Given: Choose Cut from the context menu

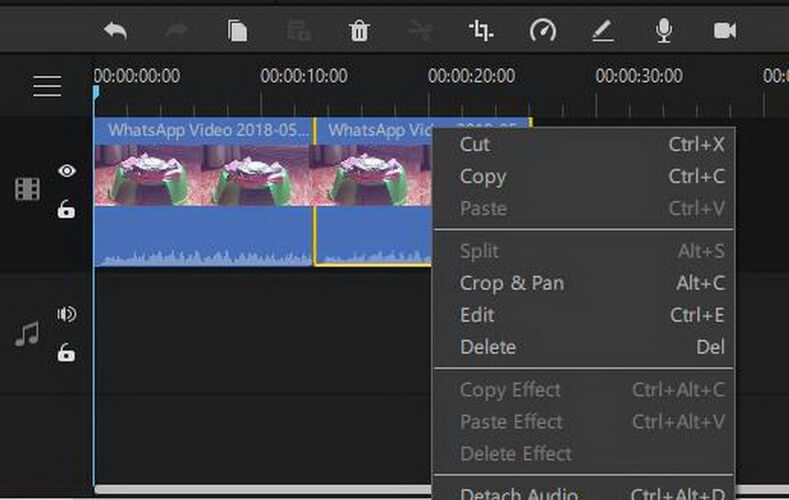Looking at the screenshot, I should tap(584, 145).
